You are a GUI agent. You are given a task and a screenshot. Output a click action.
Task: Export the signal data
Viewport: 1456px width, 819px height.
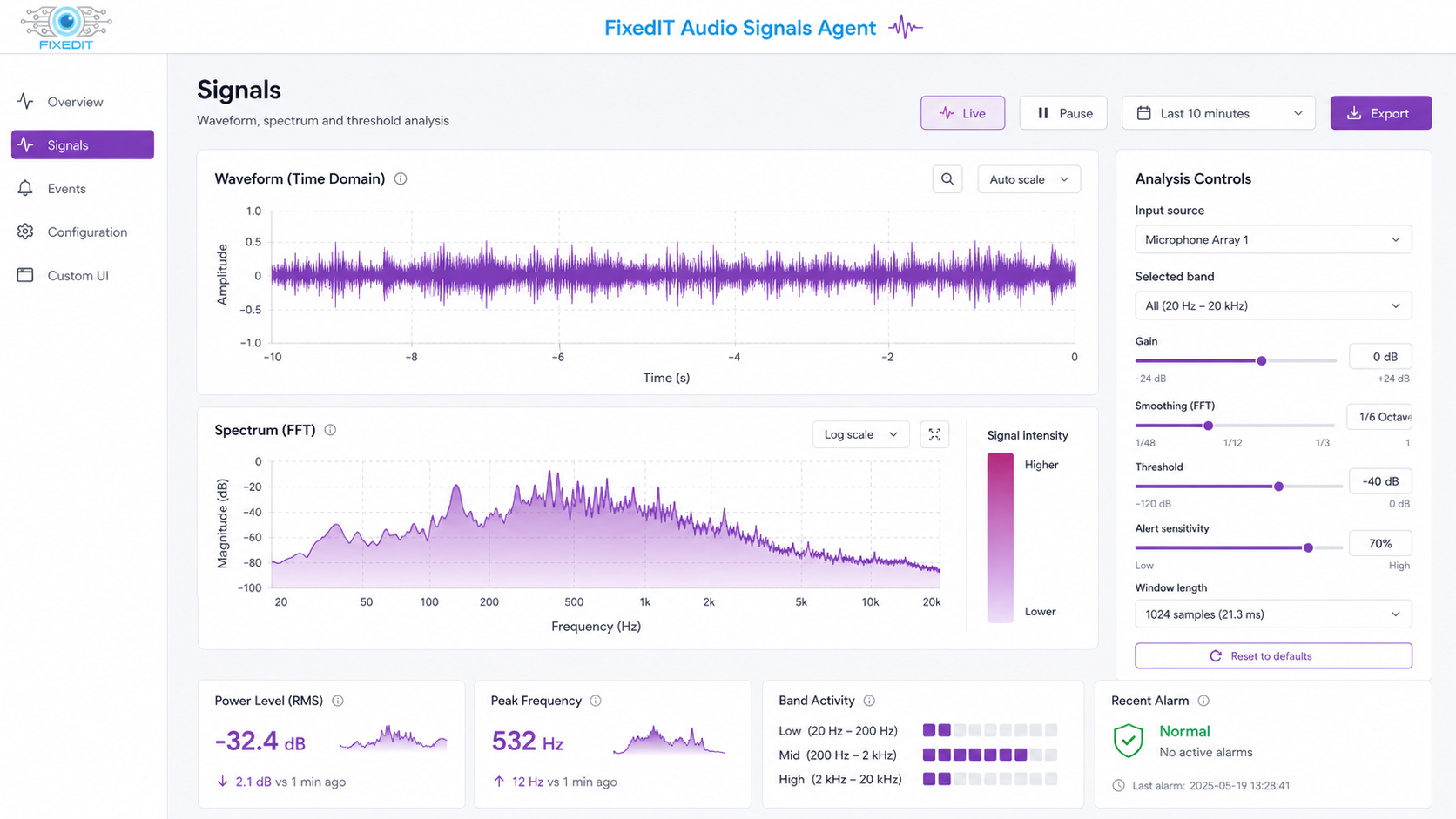[x=1380, y=113]
